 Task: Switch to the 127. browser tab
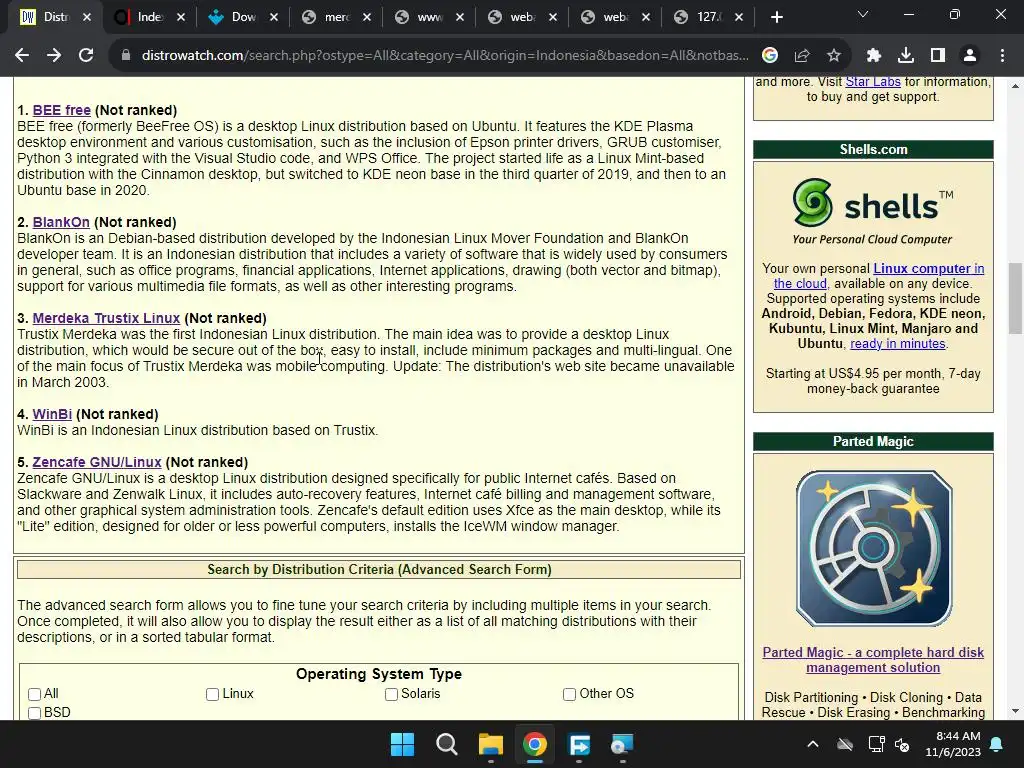(708, 18)
